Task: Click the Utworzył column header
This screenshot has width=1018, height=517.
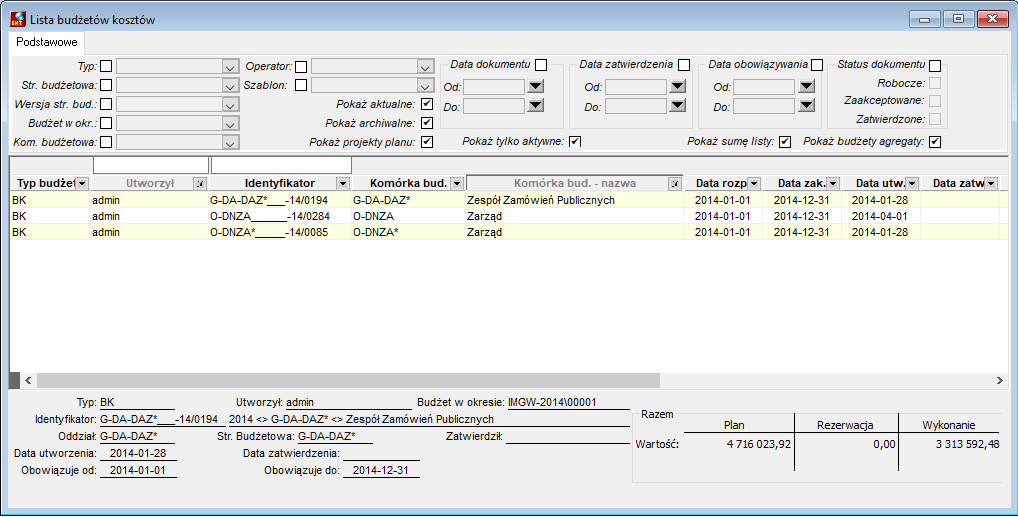Action: pos(150,184)
